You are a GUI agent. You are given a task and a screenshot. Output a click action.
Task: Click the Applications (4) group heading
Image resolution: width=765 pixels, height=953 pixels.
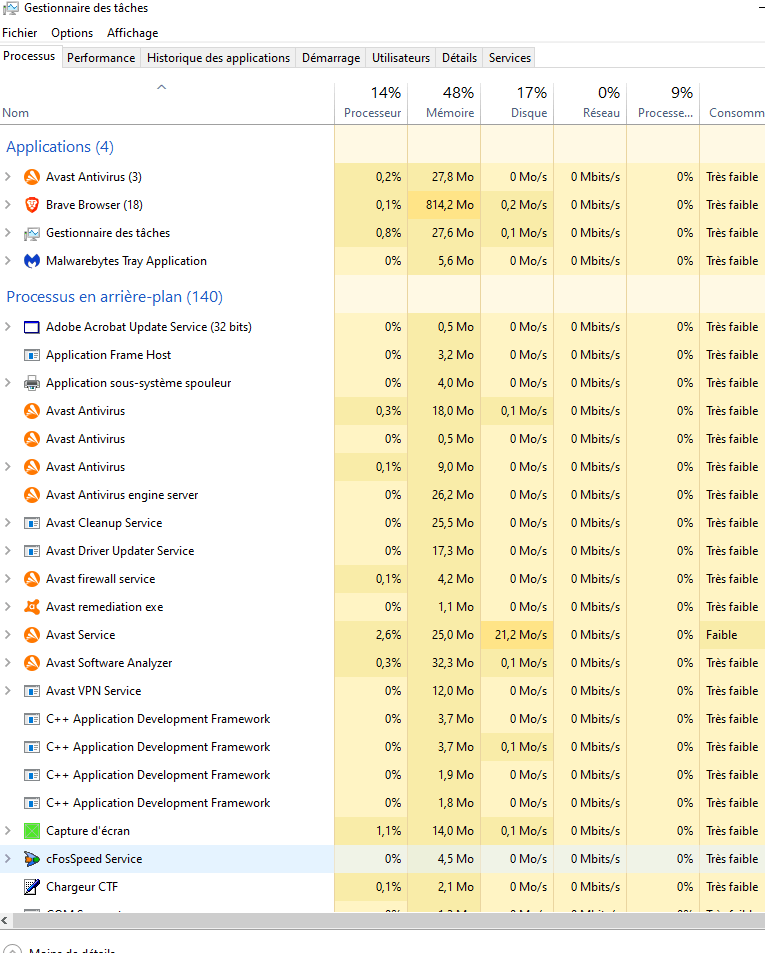(x=60, y=147)
